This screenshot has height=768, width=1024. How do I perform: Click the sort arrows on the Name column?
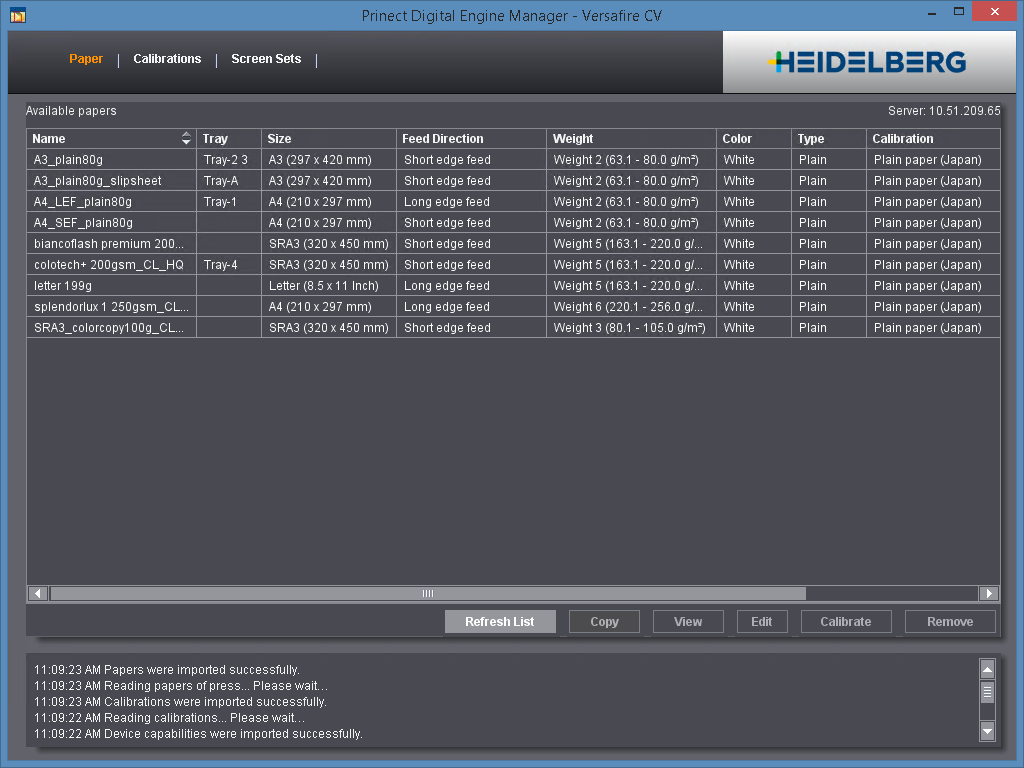click(186, 138)
